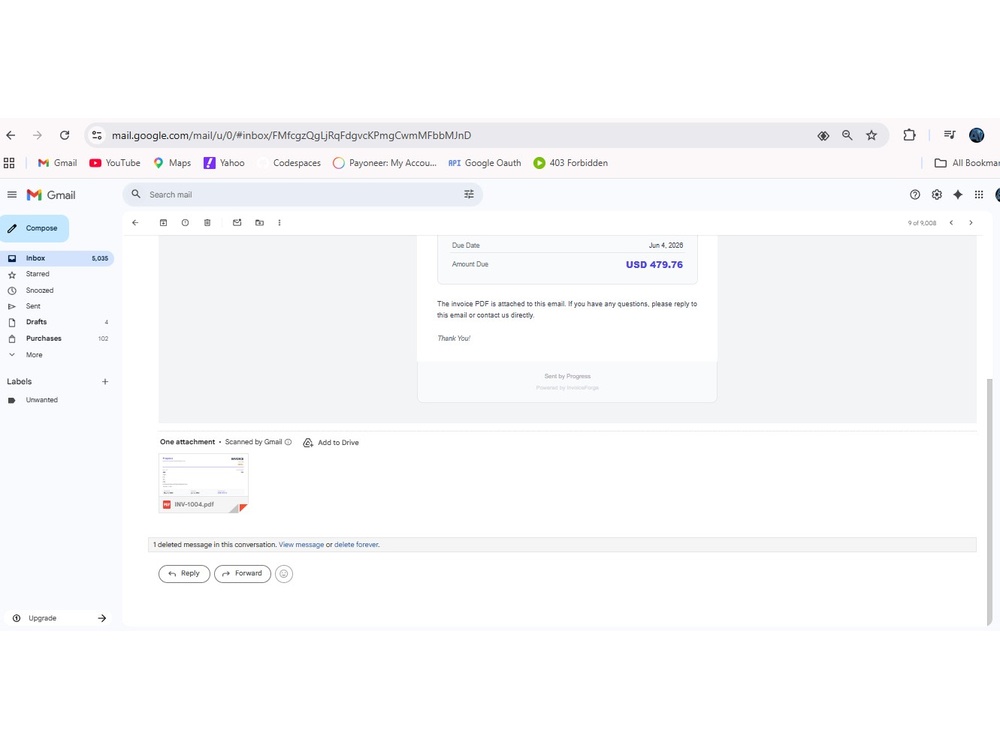
Task: Reply to this email
Action: pos(184,573)
